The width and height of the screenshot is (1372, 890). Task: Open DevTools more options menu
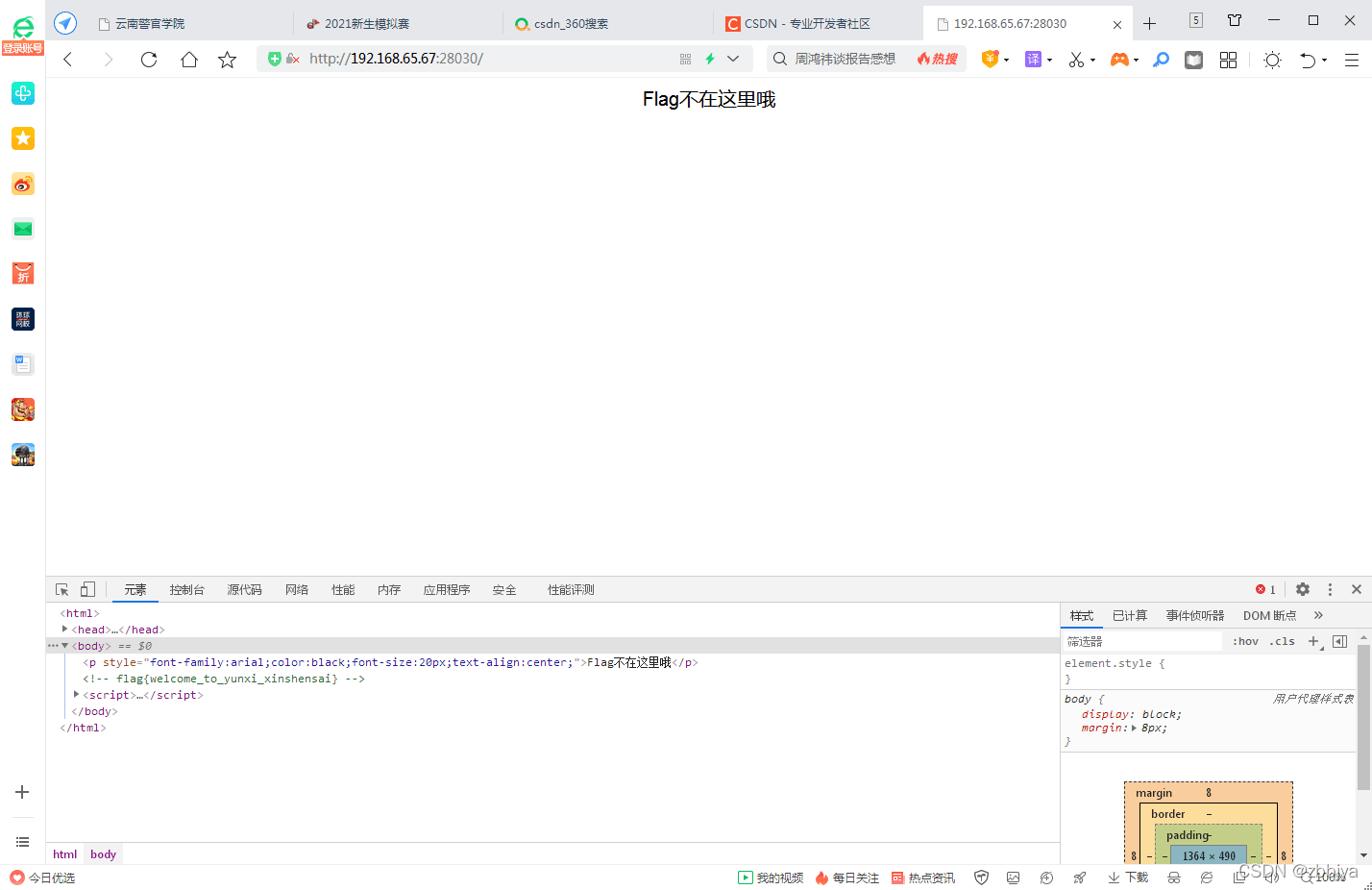pos(1330,589)
